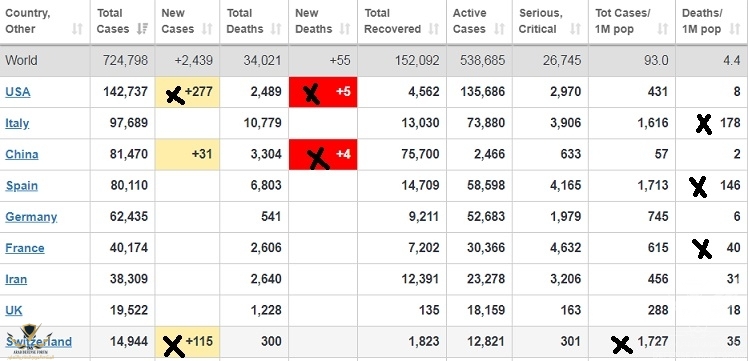Sort by Total Deaths arrow icon
The height and width of the screenshot is (361, 748).
[276, 29]
